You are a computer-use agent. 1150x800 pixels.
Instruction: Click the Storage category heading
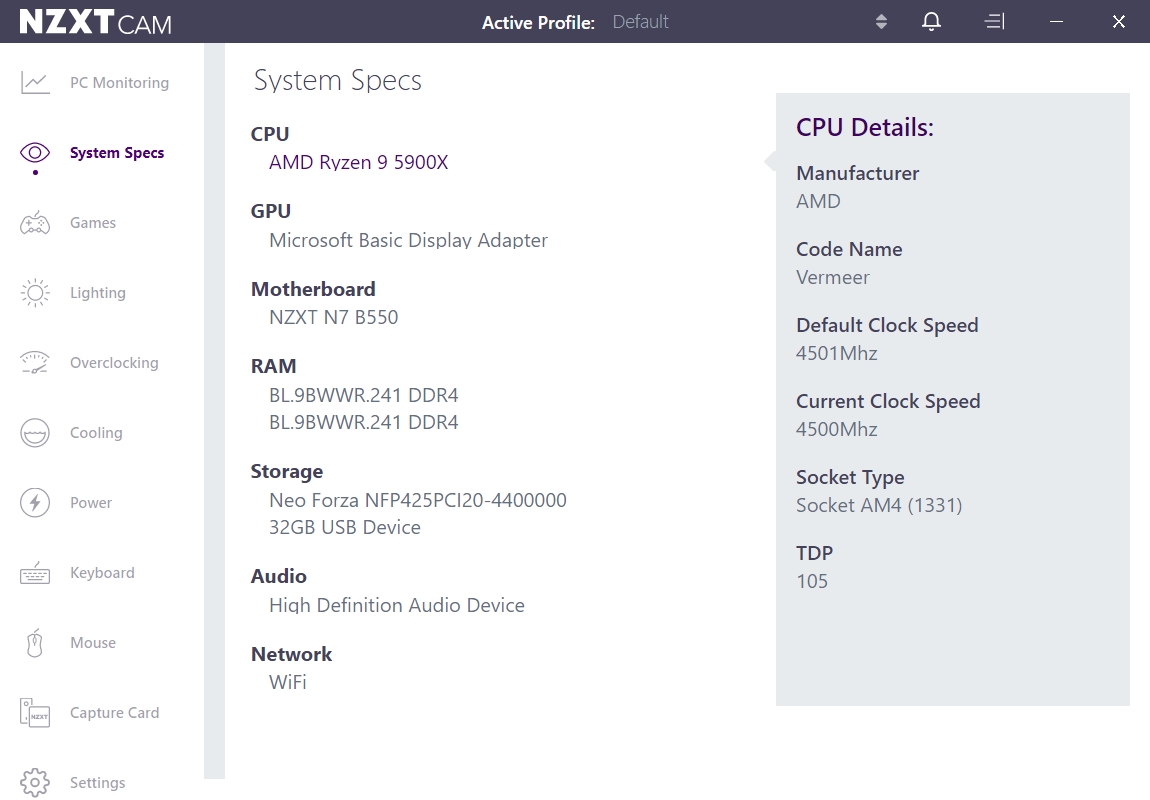tap(287, 471)
